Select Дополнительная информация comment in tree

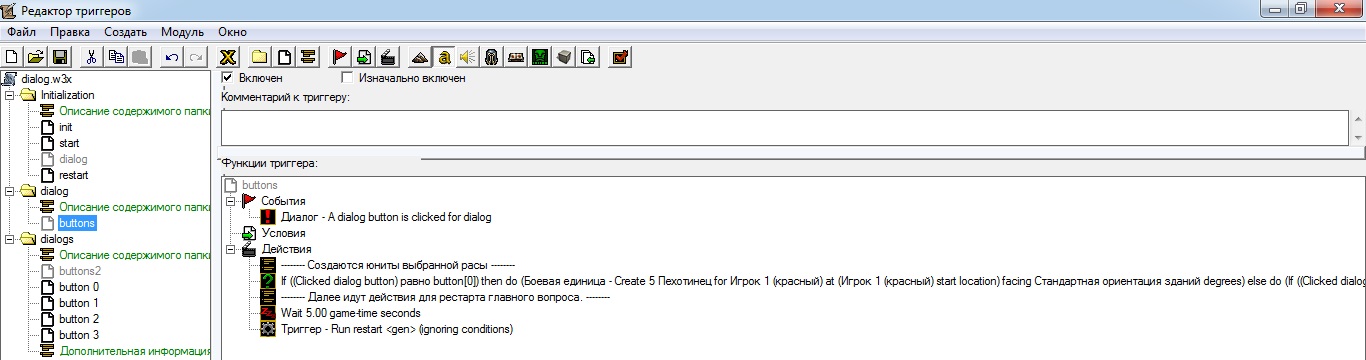(134, 351)
